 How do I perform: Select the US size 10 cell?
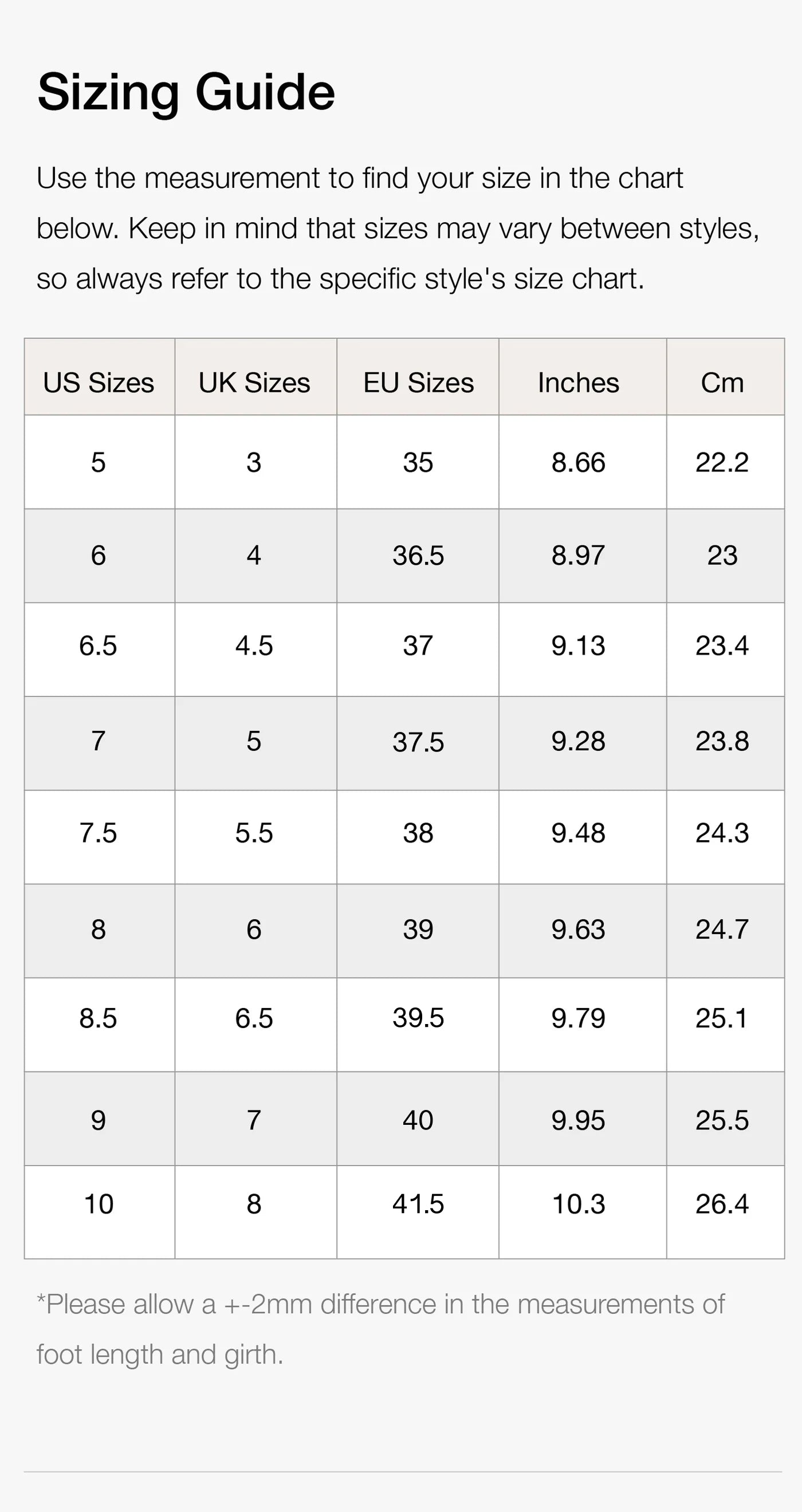[99, 1204]
